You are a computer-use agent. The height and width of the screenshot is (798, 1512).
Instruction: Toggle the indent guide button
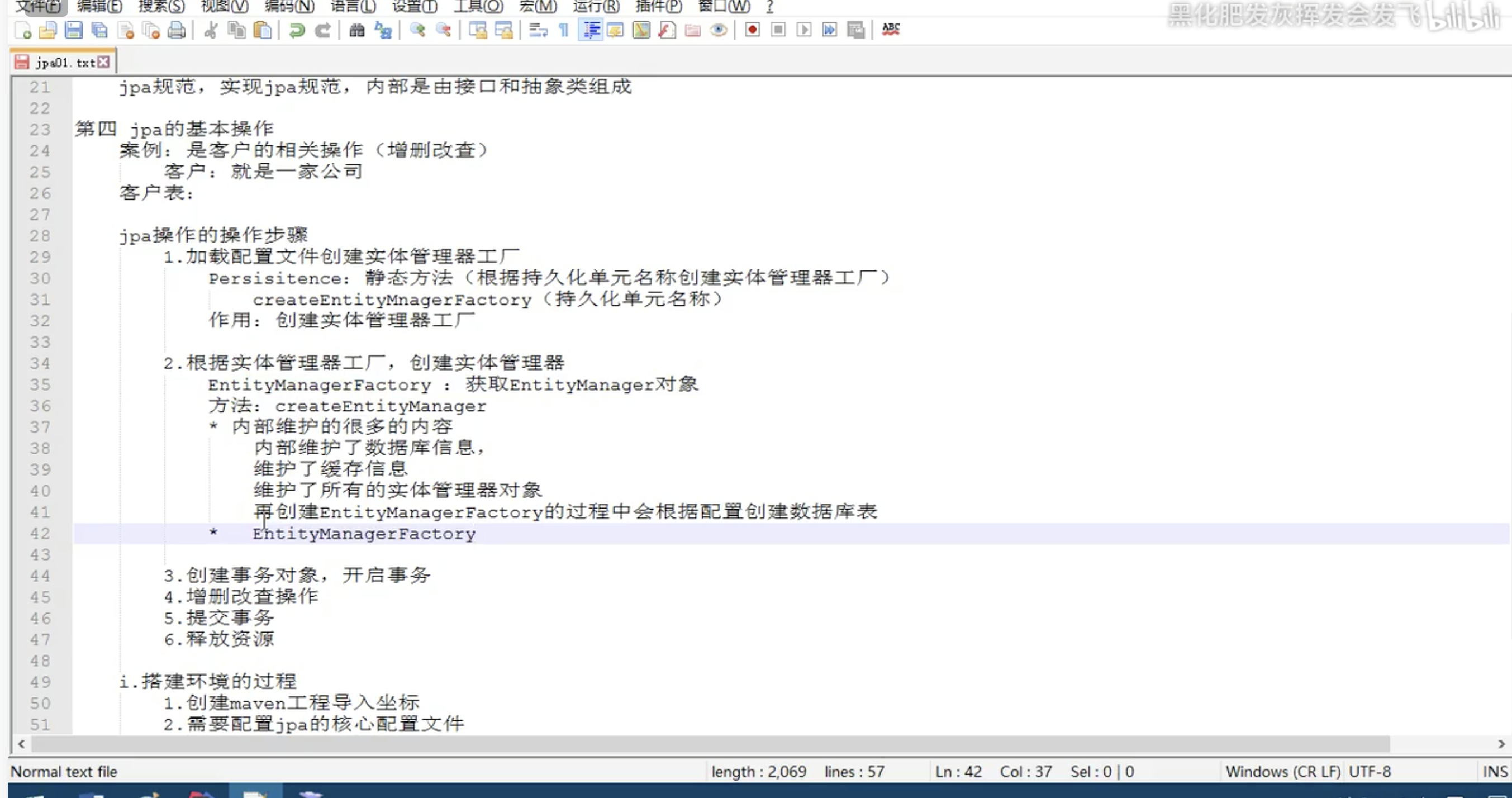[591, 30]
